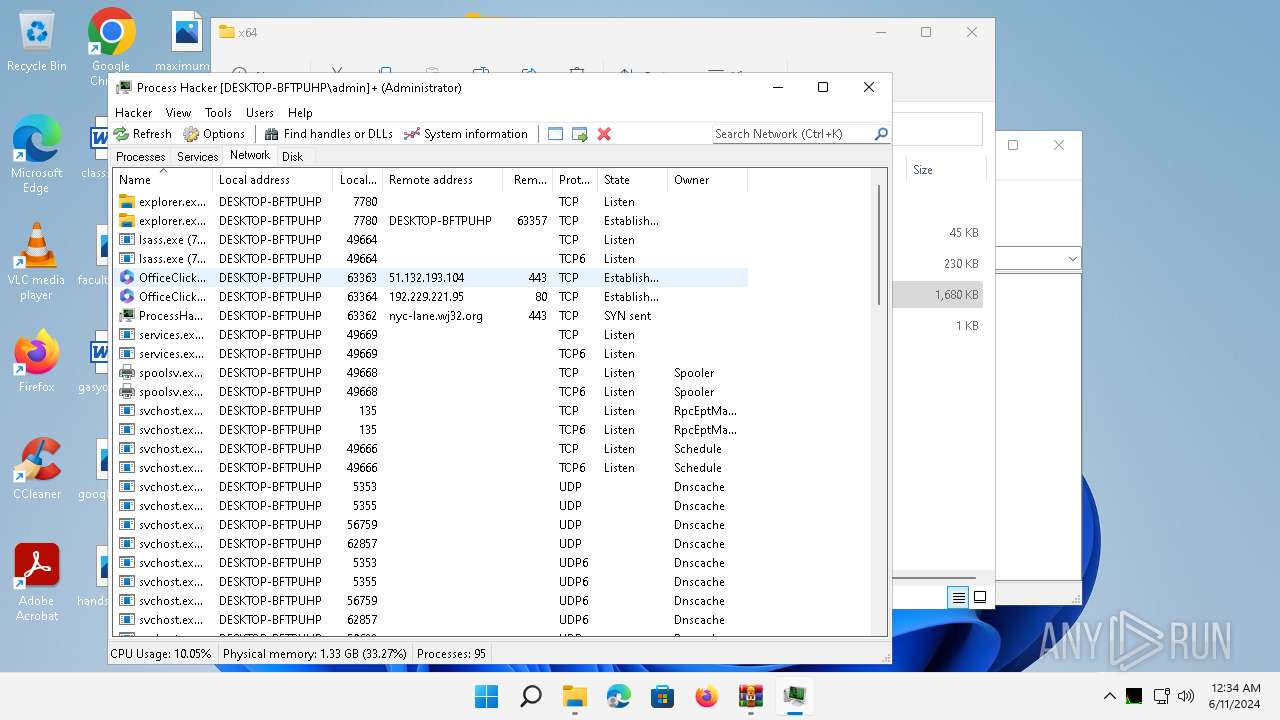Sort by Remote address column header
This screenshot has width=1280, height=720.
point(443,180)
